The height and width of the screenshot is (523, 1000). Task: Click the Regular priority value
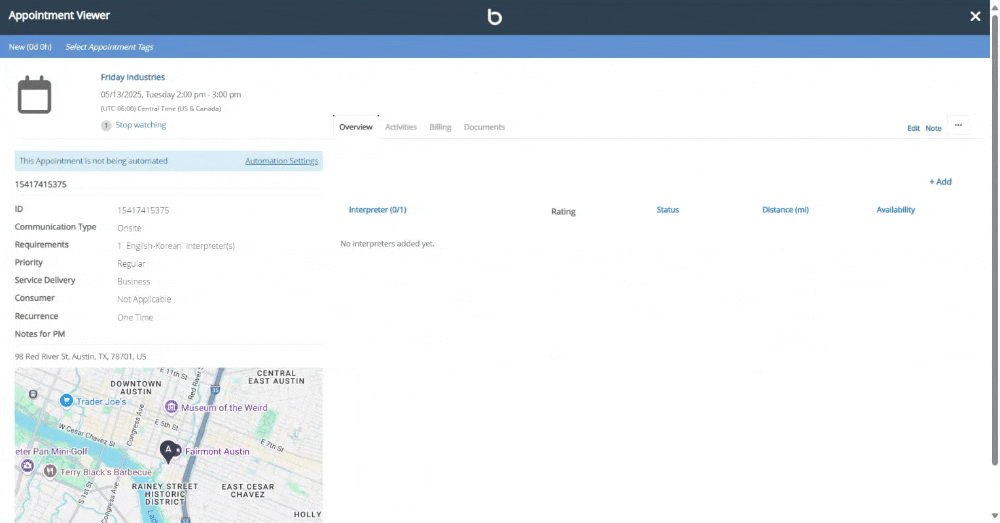tap(131, 263)
